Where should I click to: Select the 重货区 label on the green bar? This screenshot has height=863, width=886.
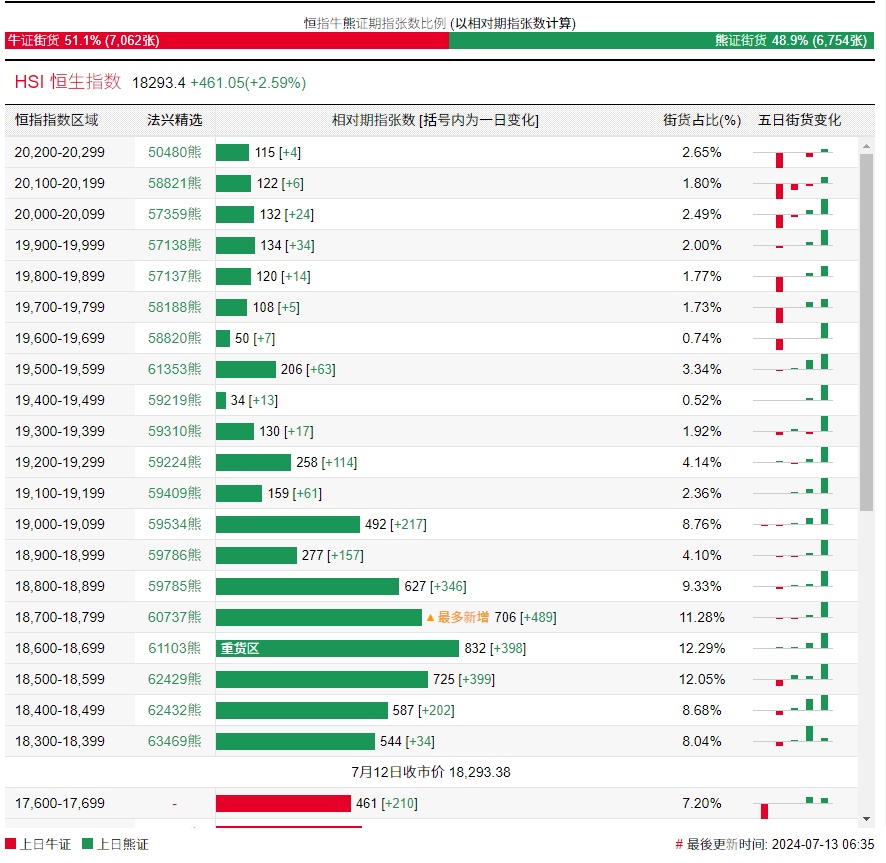point(240,649)
